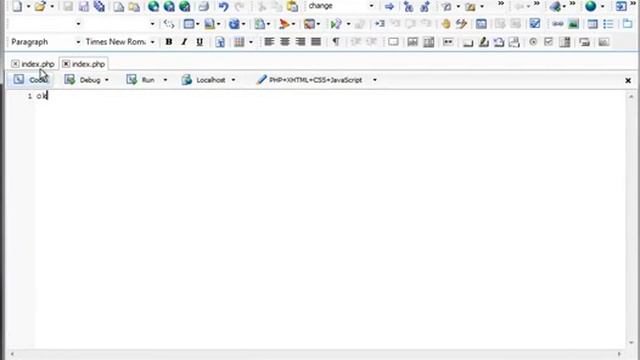Click the Save All stacked disks icon

(x=99, y=6)
